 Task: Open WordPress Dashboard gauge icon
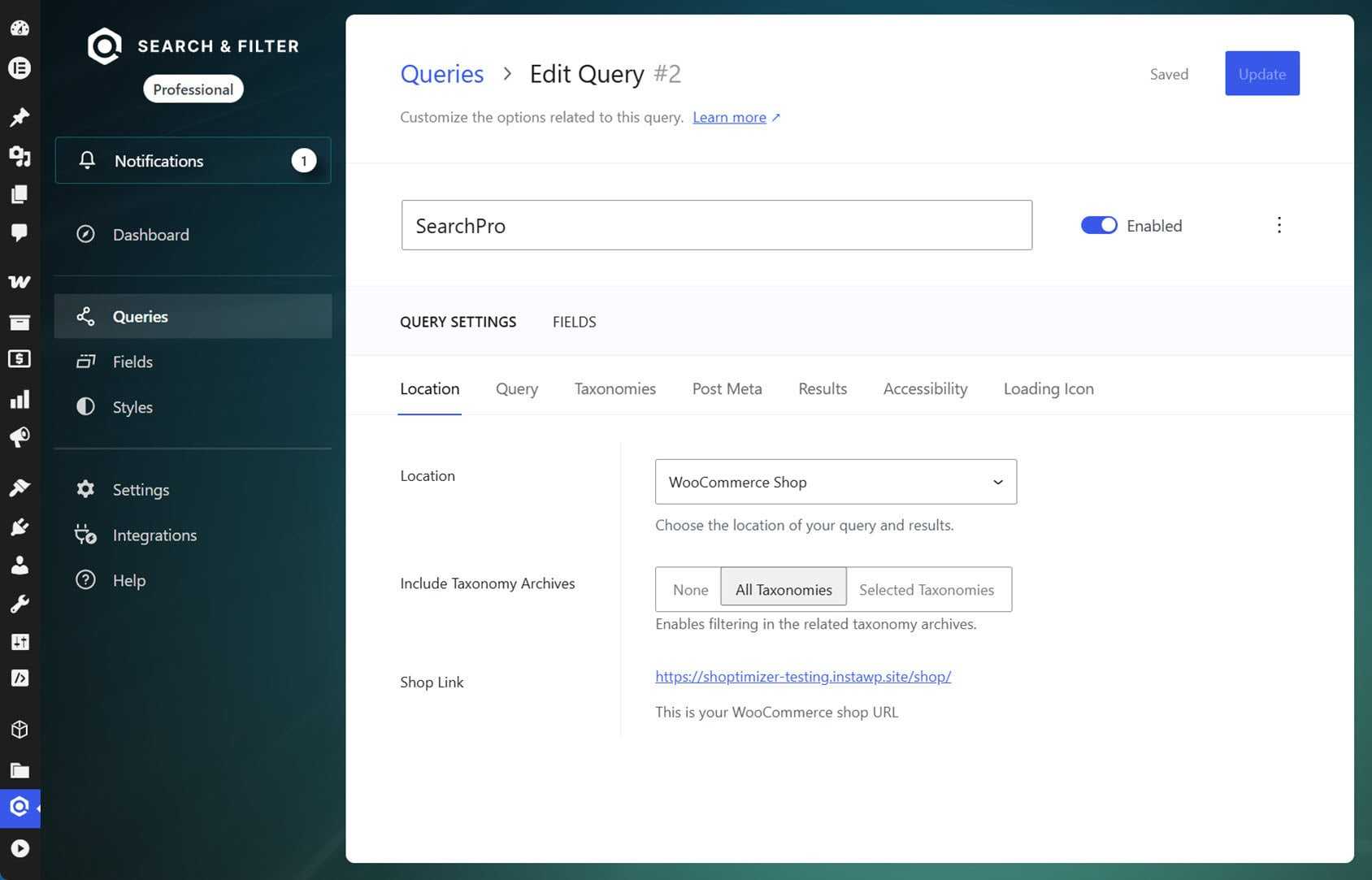tap(20, 28)
